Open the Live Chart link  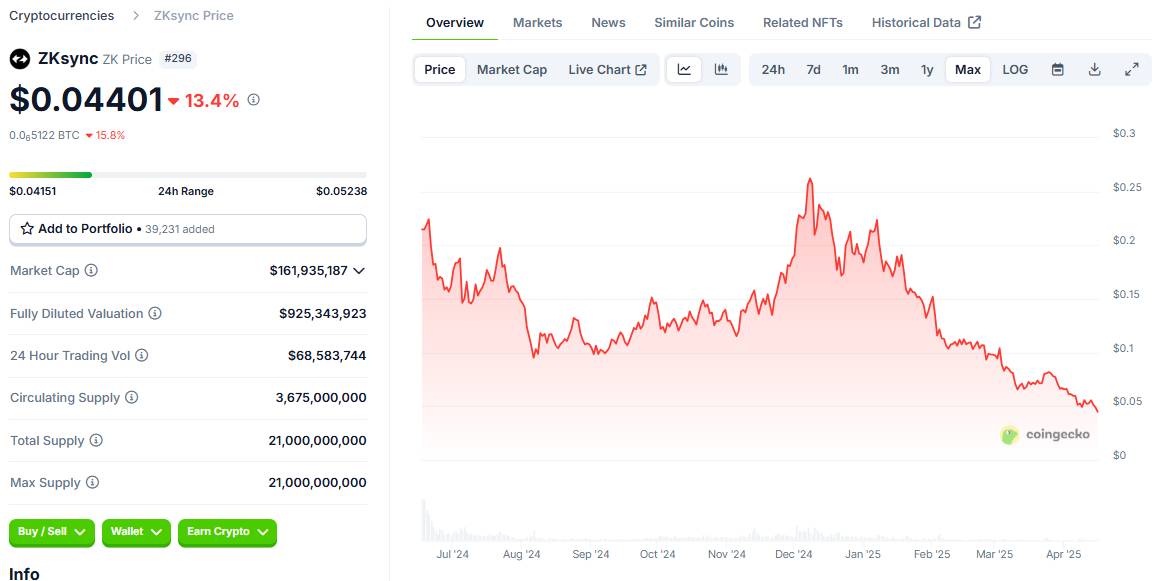607,69
